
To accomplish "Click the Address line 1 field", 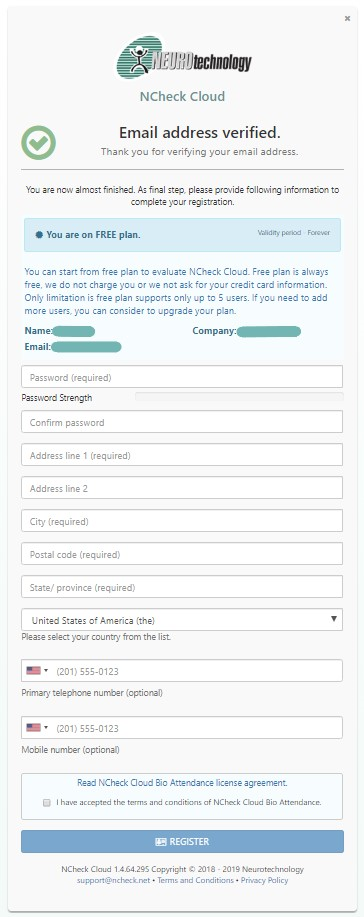I will point(182,455).
